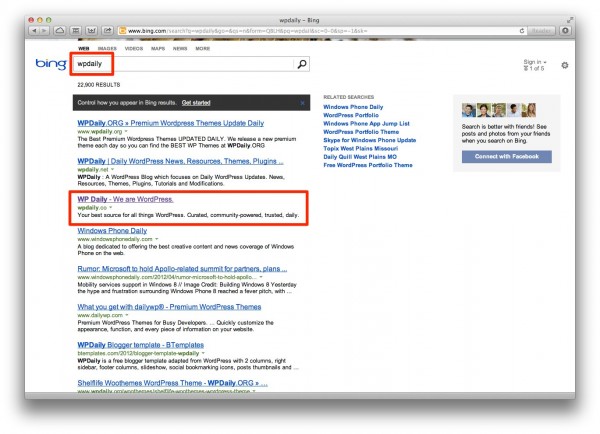The width and height of the screenshot is (600, 434).
Task: Expand arrow next to btemplates.com result URL
Action: (x=203, y=353)
